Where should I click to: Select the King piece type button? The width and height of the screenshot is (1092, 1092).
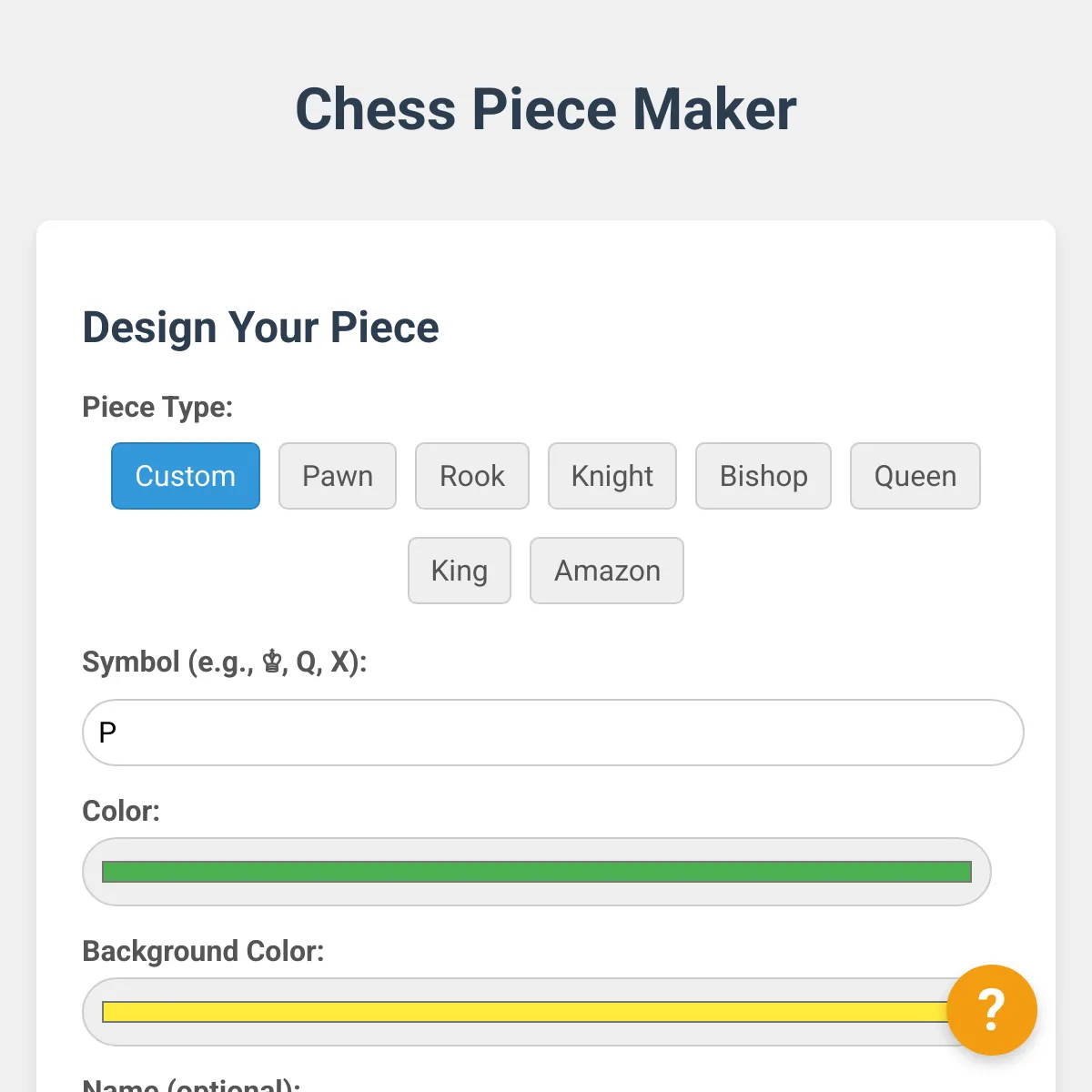pos(460,571)
